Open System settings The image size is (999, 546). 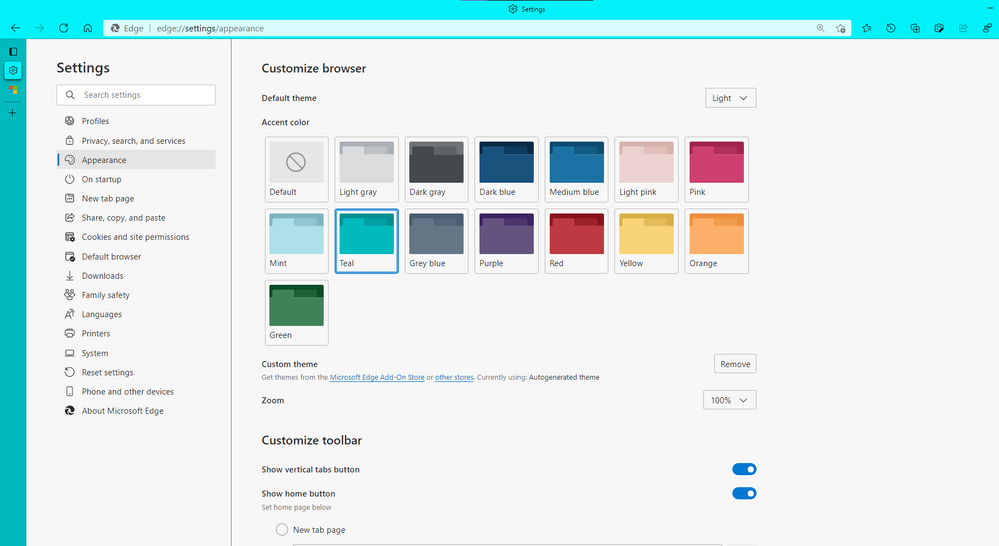pos(136,353)
